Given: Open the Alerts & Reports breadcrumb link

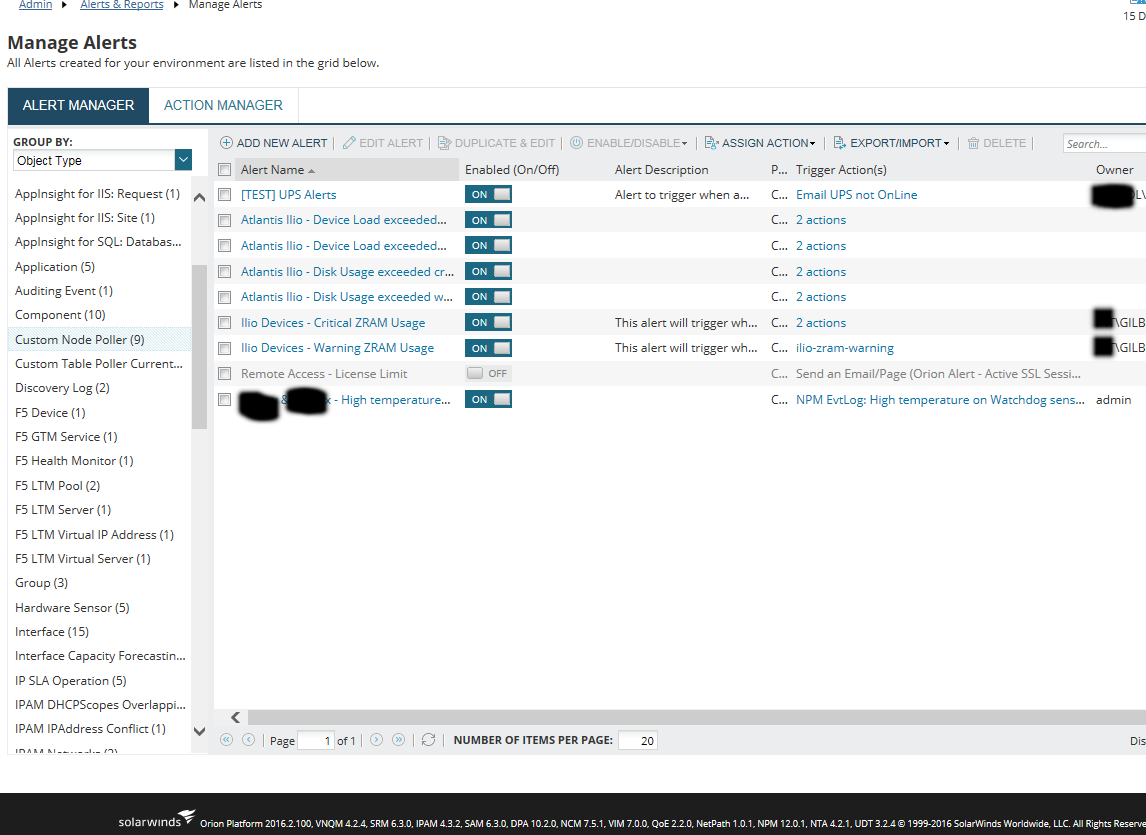Looking at the screenshot, I should click(122, 4).
